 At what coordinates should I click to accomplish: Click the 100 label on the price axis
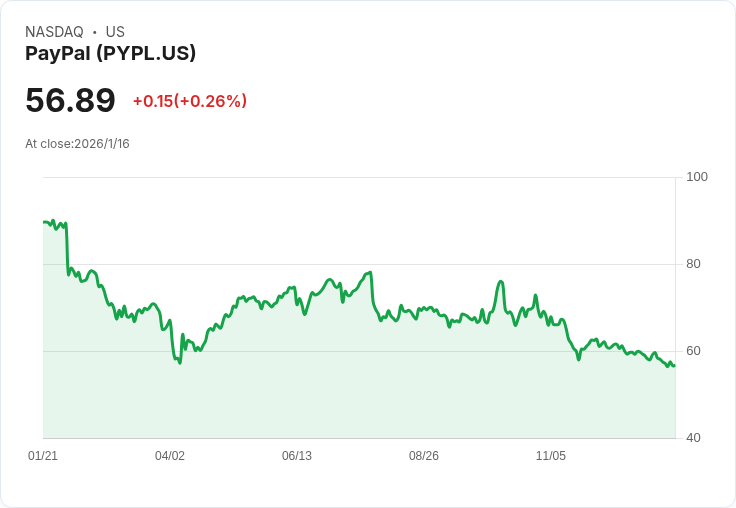697,177
